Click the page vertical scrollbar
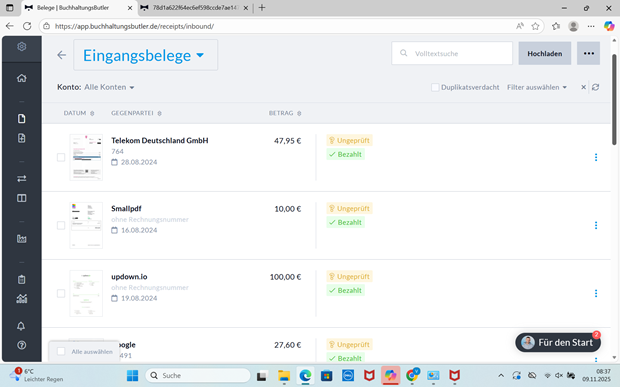This screenshot has width=620, height=387. tap(614, 100)
